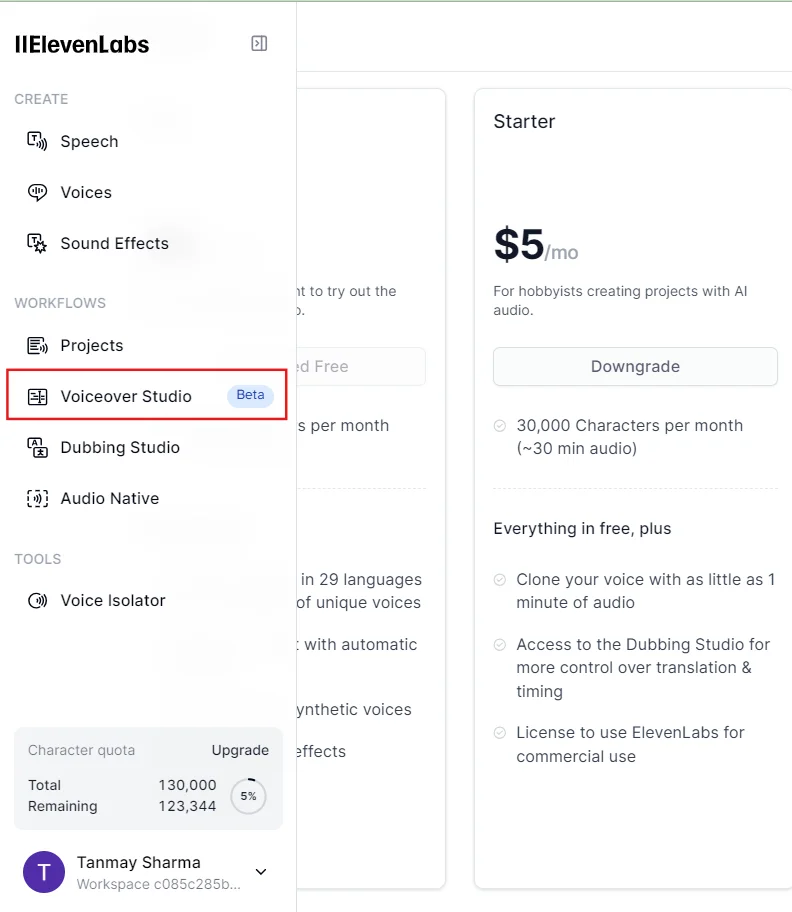Click the 5% quota usage ring
This screenshot has width=792, height=912.
(x=248, y=796)
